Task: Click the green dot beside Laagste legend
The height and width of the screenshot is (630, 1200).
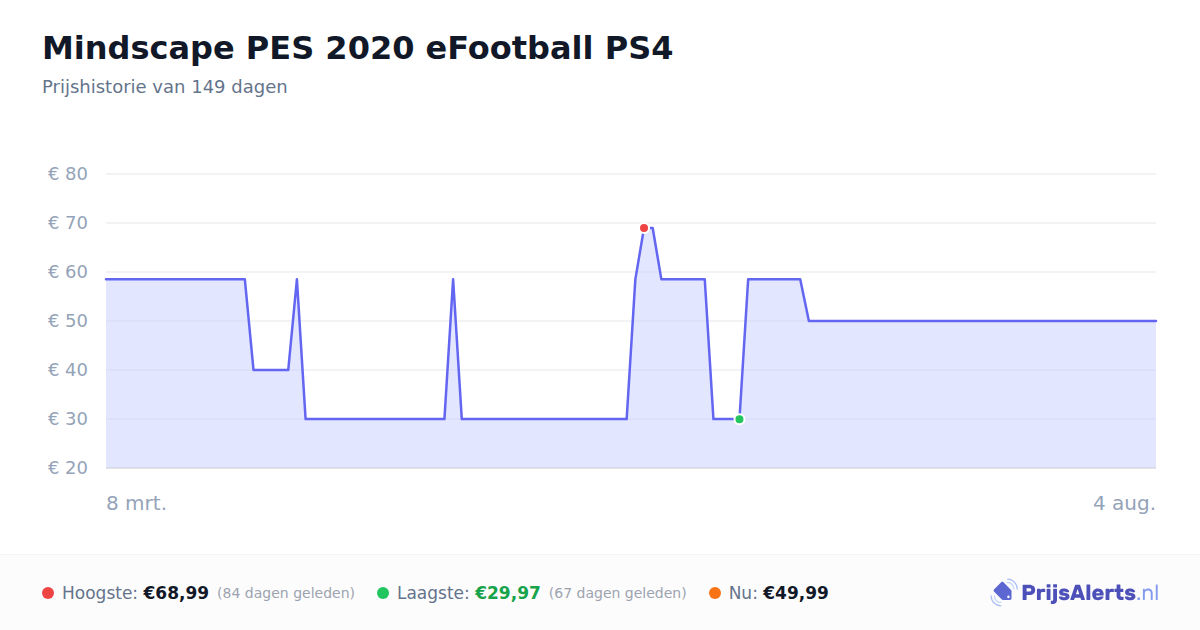Action: tap(383, 593)
